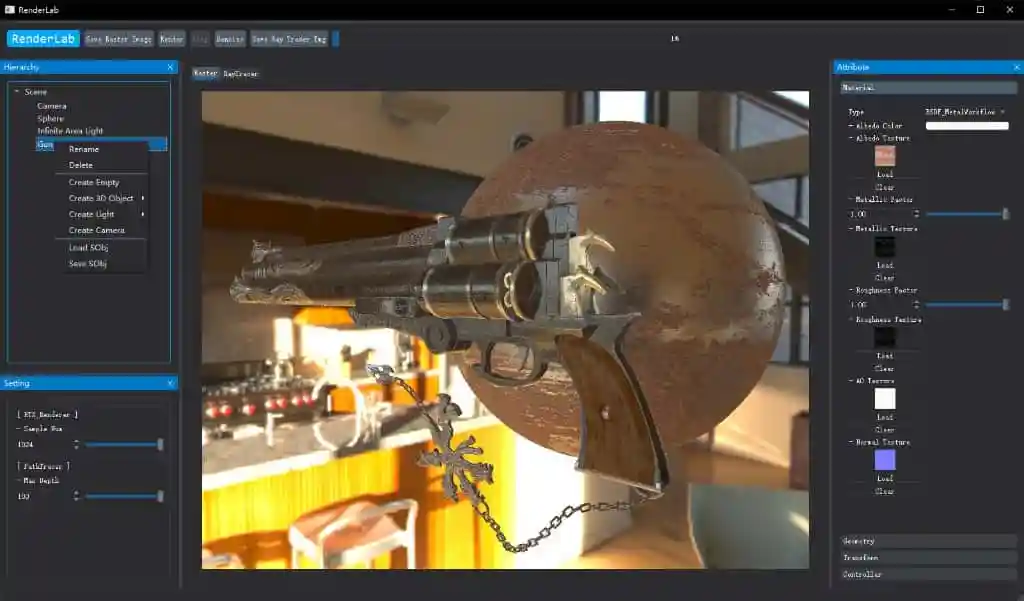
Task: Choose Load SObj from context menu
Action: point(88,248)
